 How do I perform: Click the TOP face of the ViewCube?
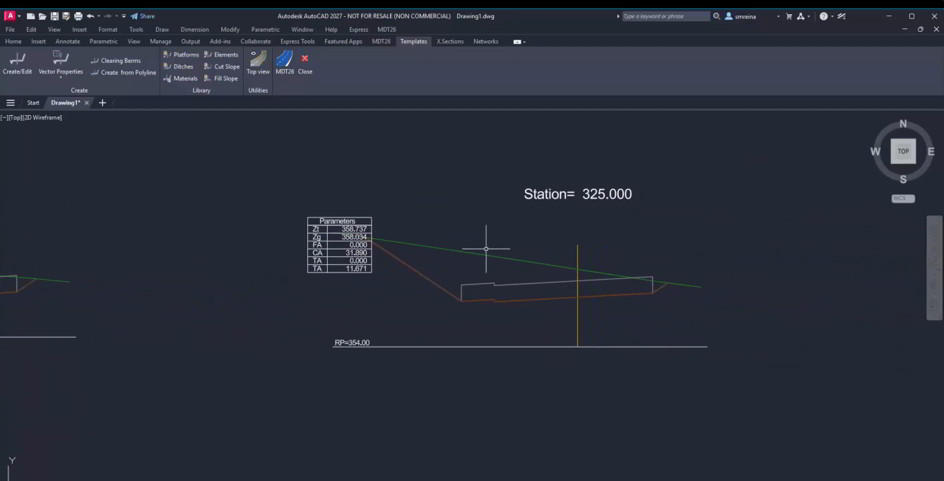tap(903, 151)
